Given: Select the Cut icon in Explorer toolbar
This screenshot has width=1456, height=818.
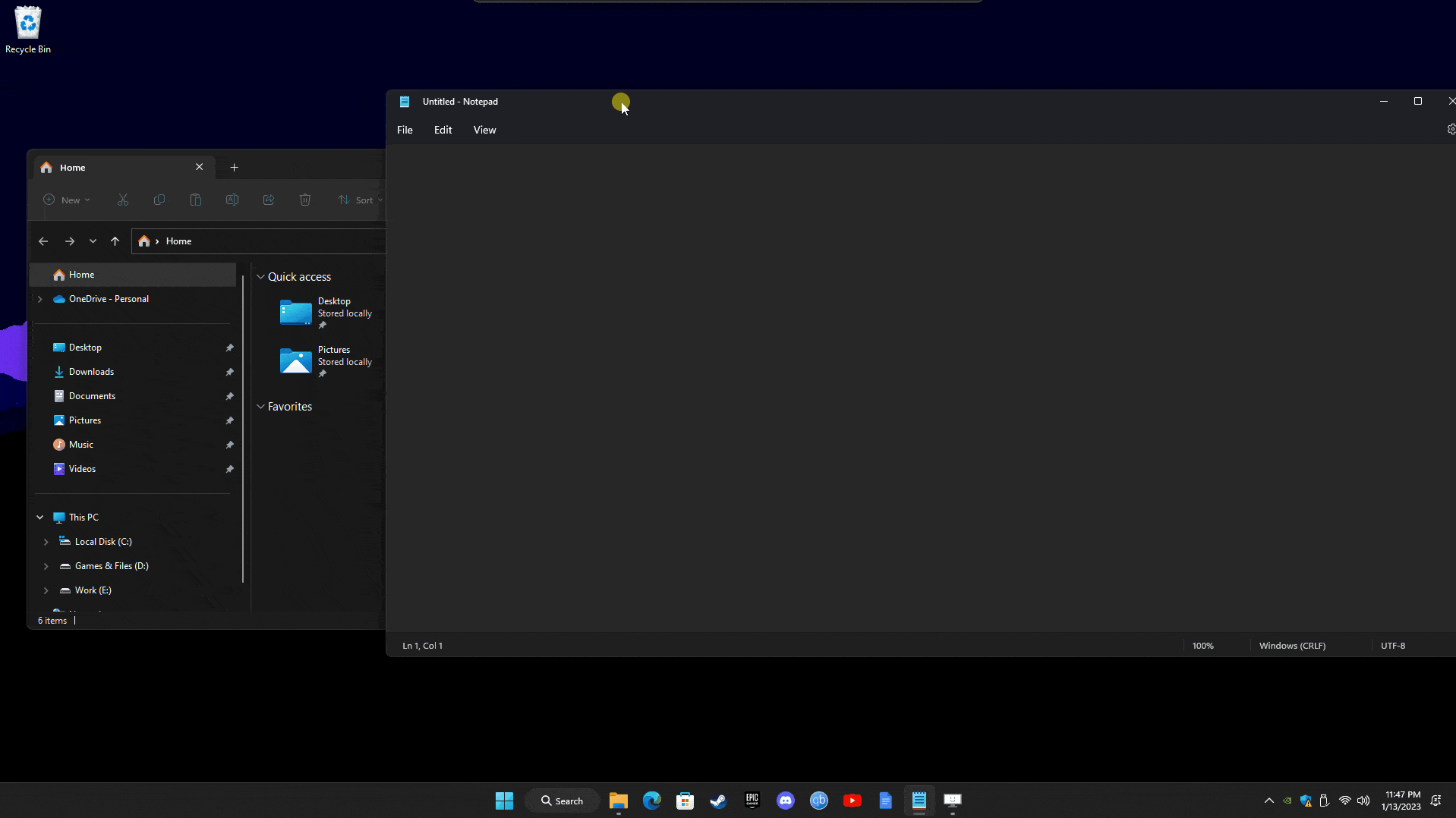Looking at the screenshot, I should pyautogui.click(x=122, y=200).
